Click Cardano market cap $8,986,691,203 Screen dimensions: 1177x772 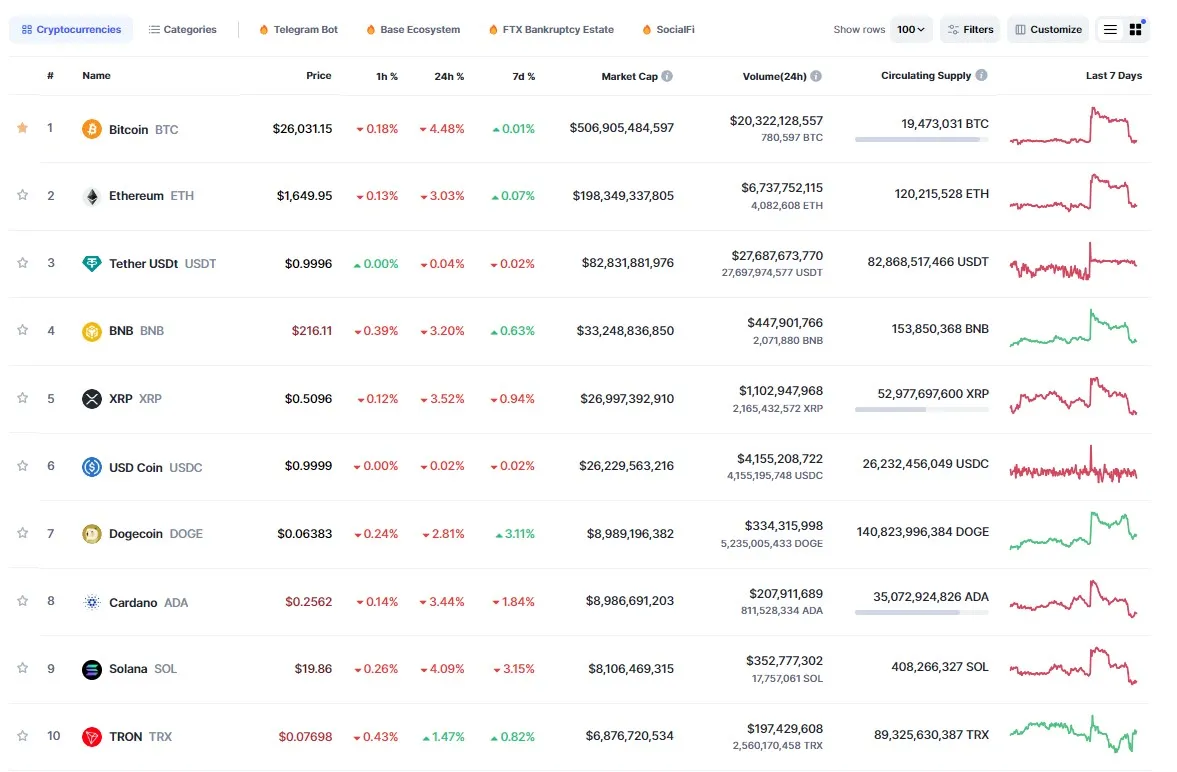pyautogui.click(x=630, y=601)
